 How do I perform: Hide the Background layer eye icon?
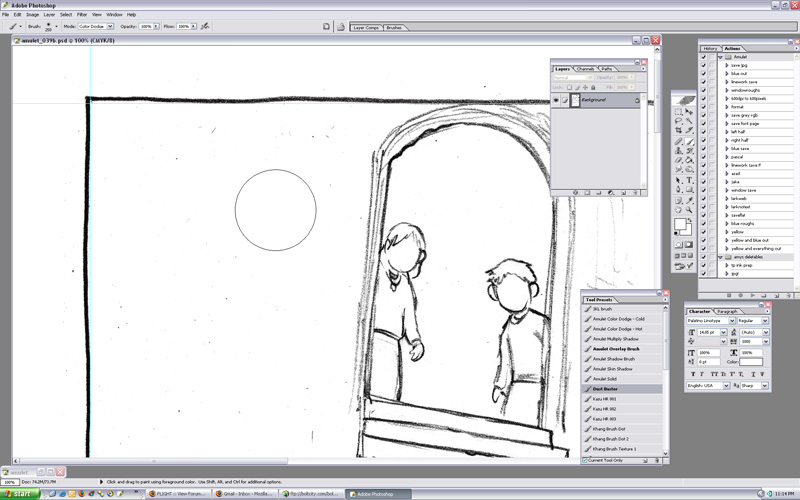[x=556, y=100]
